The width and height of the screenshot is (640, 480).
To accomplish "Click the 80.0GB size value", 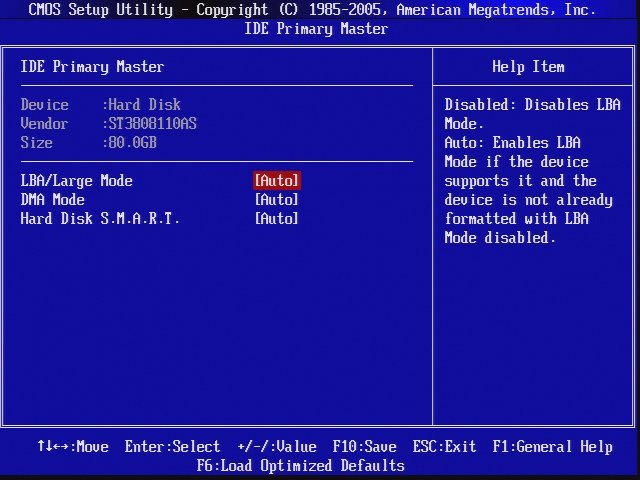I will [x=132, y=143].
